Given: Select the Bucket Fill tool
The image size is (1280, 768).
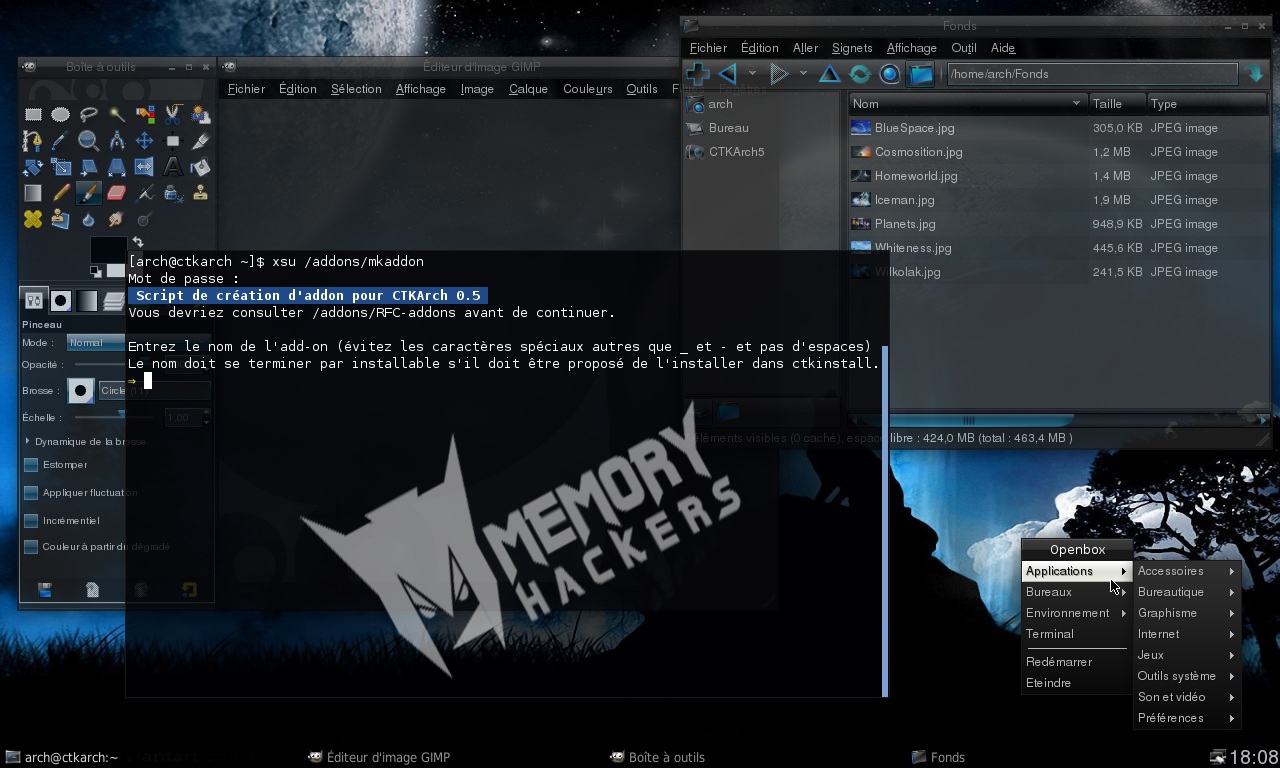Looking at the screenshot, I should pos(201,167).
